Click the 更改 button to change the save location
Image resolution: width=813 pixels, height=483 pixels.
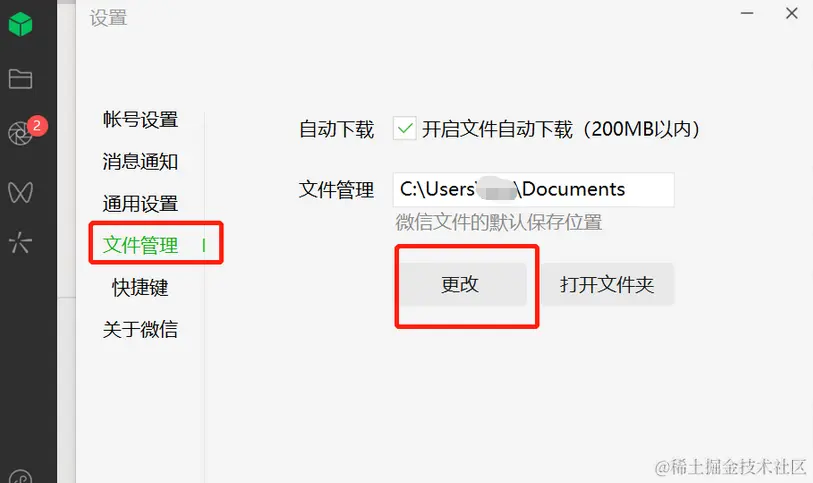coord(462,284)
